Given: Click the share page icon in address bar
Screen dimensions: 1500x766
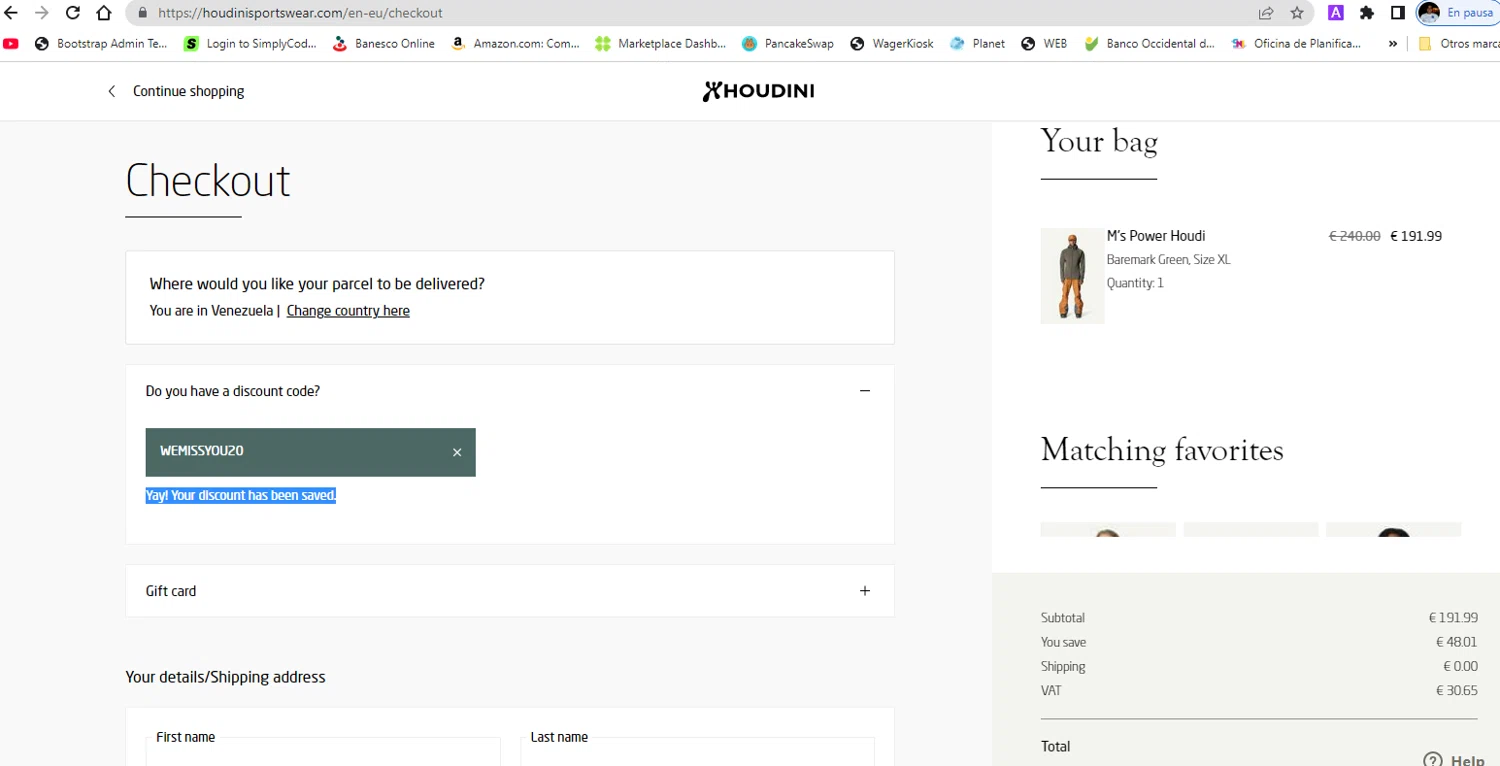Looking at the screenshot, I should [x=1266, y=13].
